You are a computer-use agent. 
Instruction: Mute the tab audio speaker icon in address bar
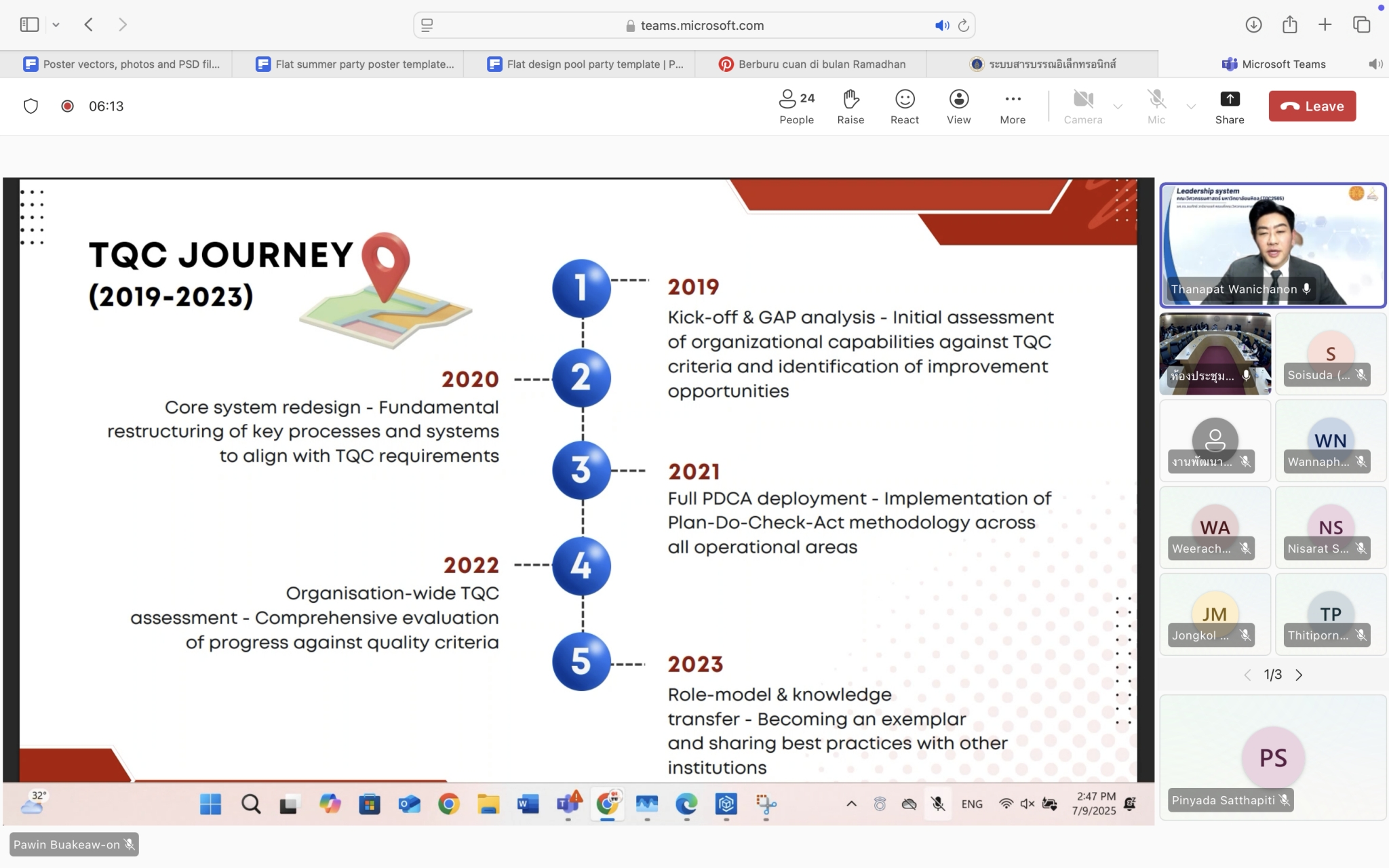[x=941, y=26]
